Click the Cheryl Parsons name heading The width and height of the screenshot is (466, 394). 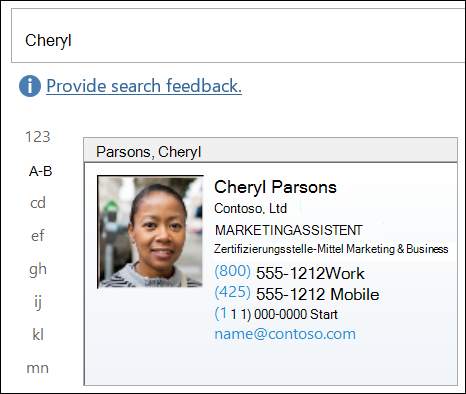coord(275,187)
